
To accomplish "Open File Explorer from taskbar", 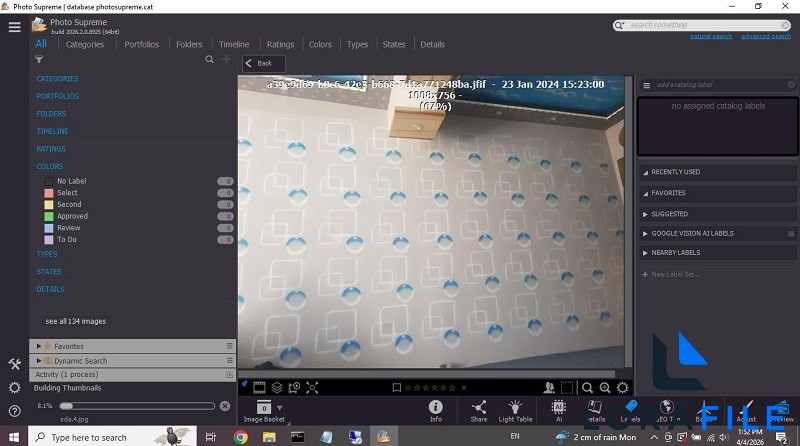I will coord(269,437).
